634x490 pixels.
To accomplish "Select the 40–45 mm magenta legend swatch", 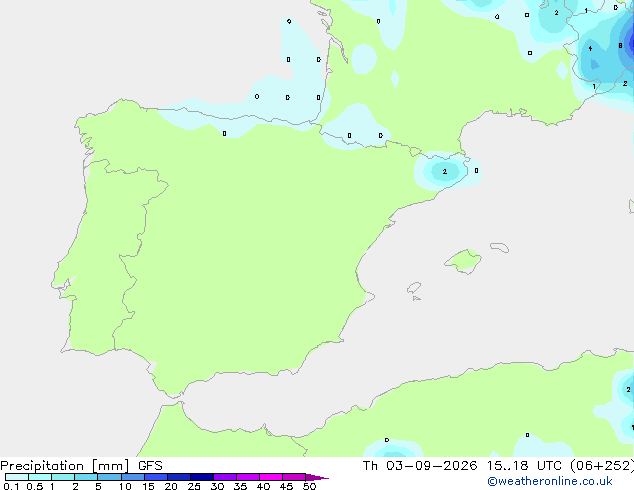I will point(271,477).
